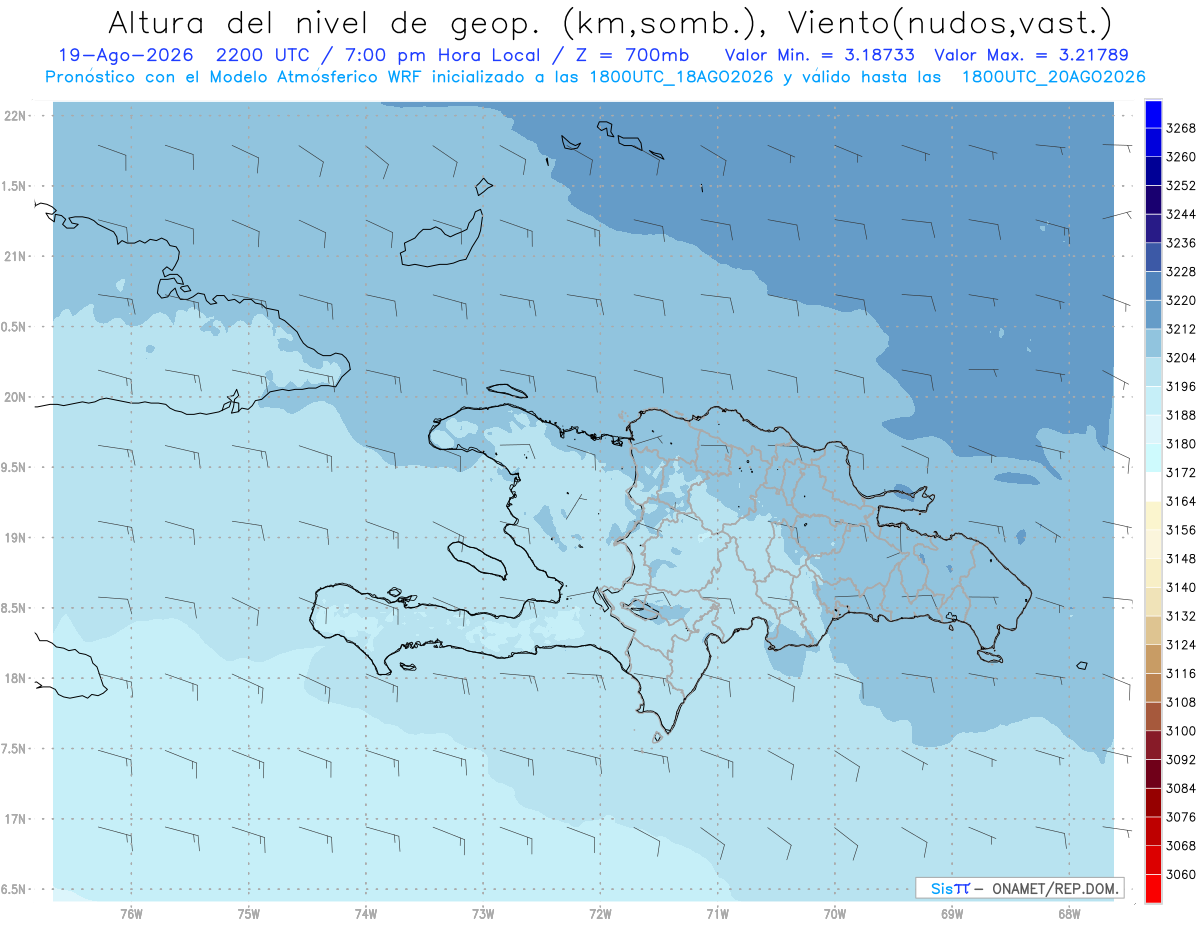Click the '22N' latitude label
1200x927 pixels.
[x=15, y=116]
